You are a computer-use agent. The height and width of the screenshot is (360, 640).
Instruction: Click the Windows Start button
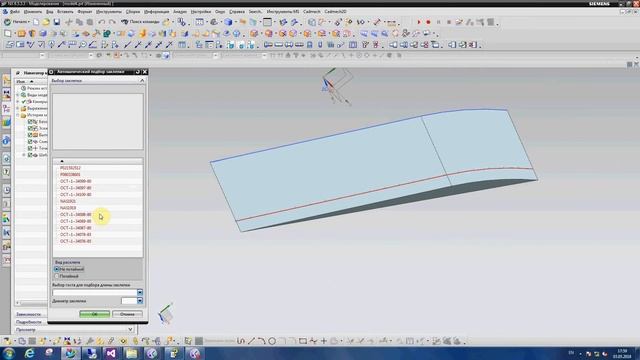click(9, 353)
